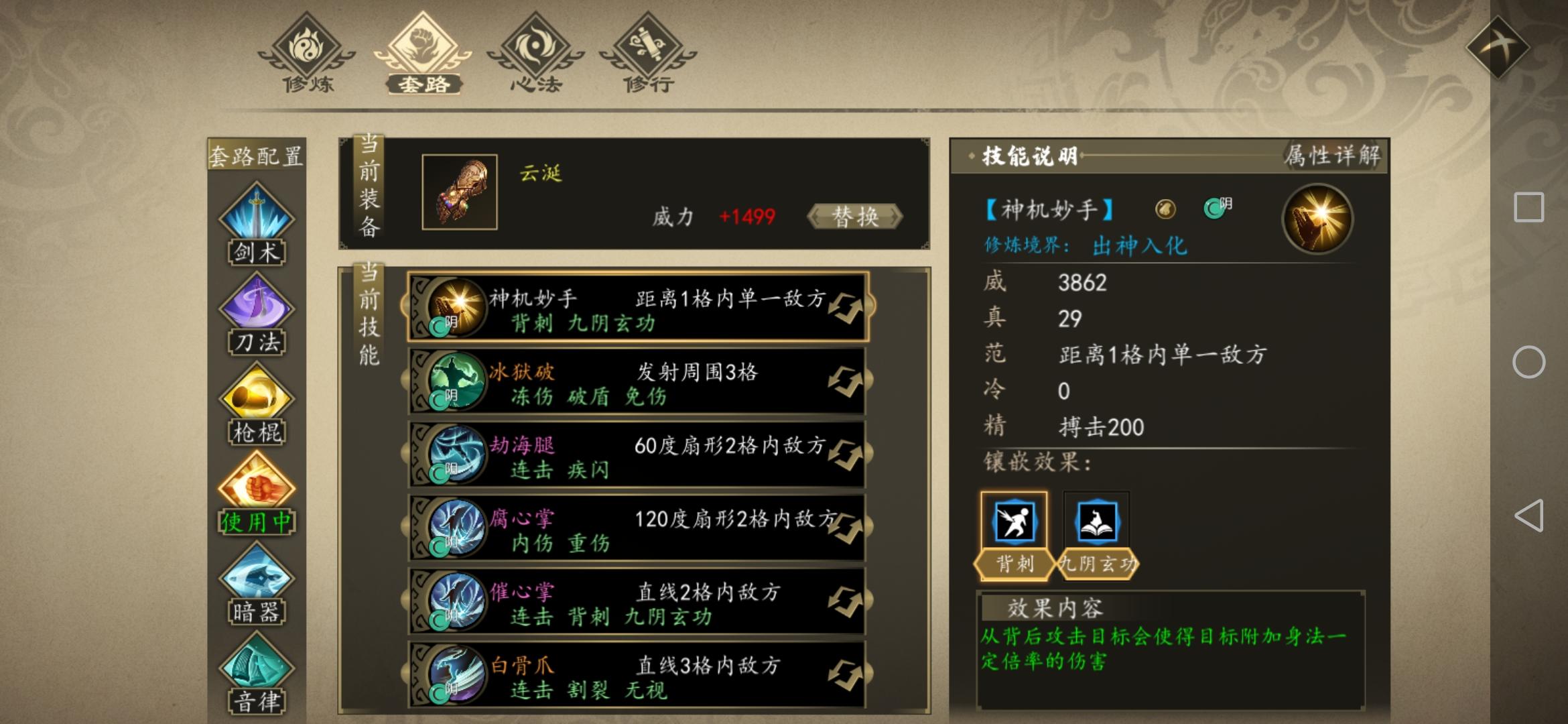This screenshot has height=724, width=1568.
Task: Click the 九阴玄功 inlay effect icon
Action: coord(1096,522)
